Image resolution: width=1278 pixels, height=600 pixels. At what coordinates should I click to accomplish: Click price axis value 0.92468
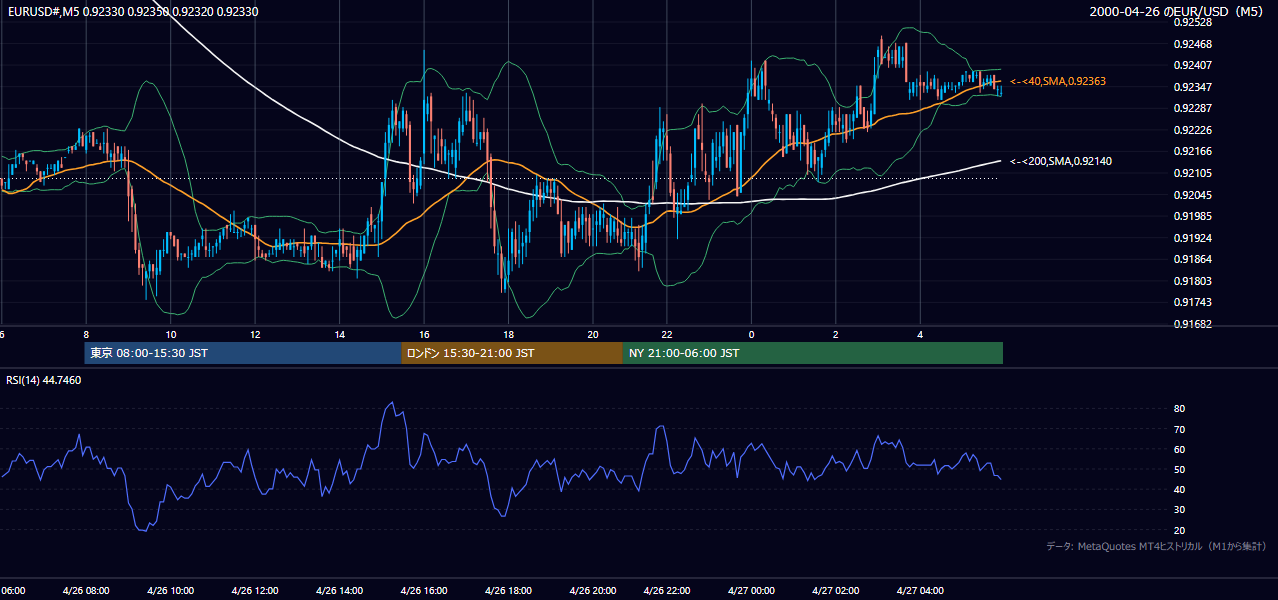tap(1194, 44)
